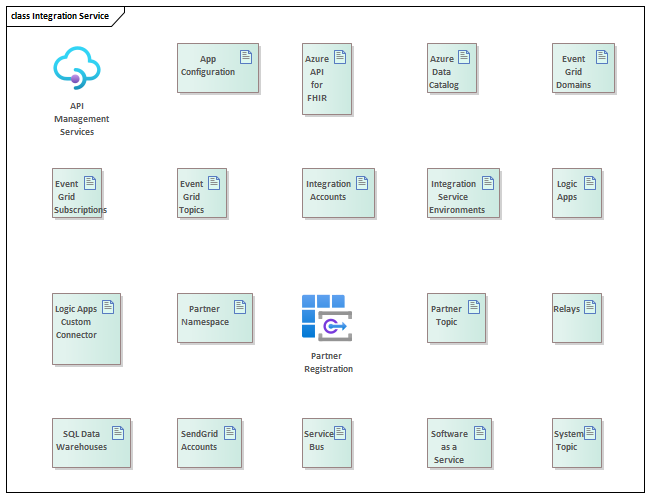This screenshot has width=650, height=498.
Task: Select the 'Event Grid Domains' label
Action: 573,72
